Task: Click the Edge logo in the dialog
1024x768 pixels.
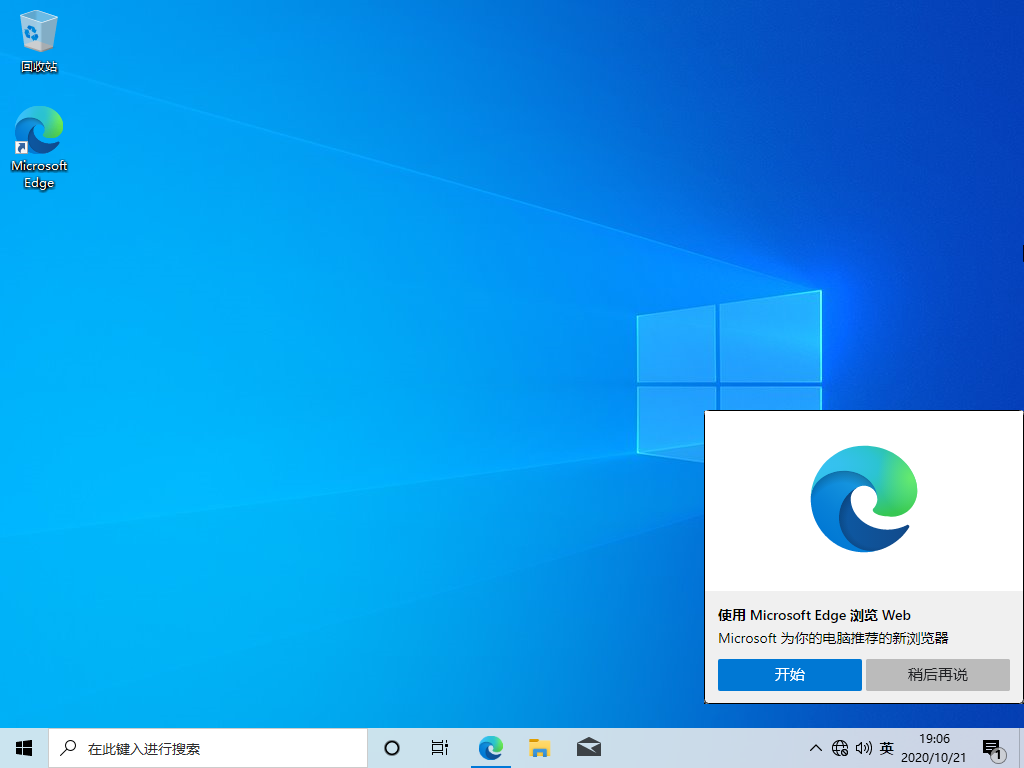Action: (863, 498)
